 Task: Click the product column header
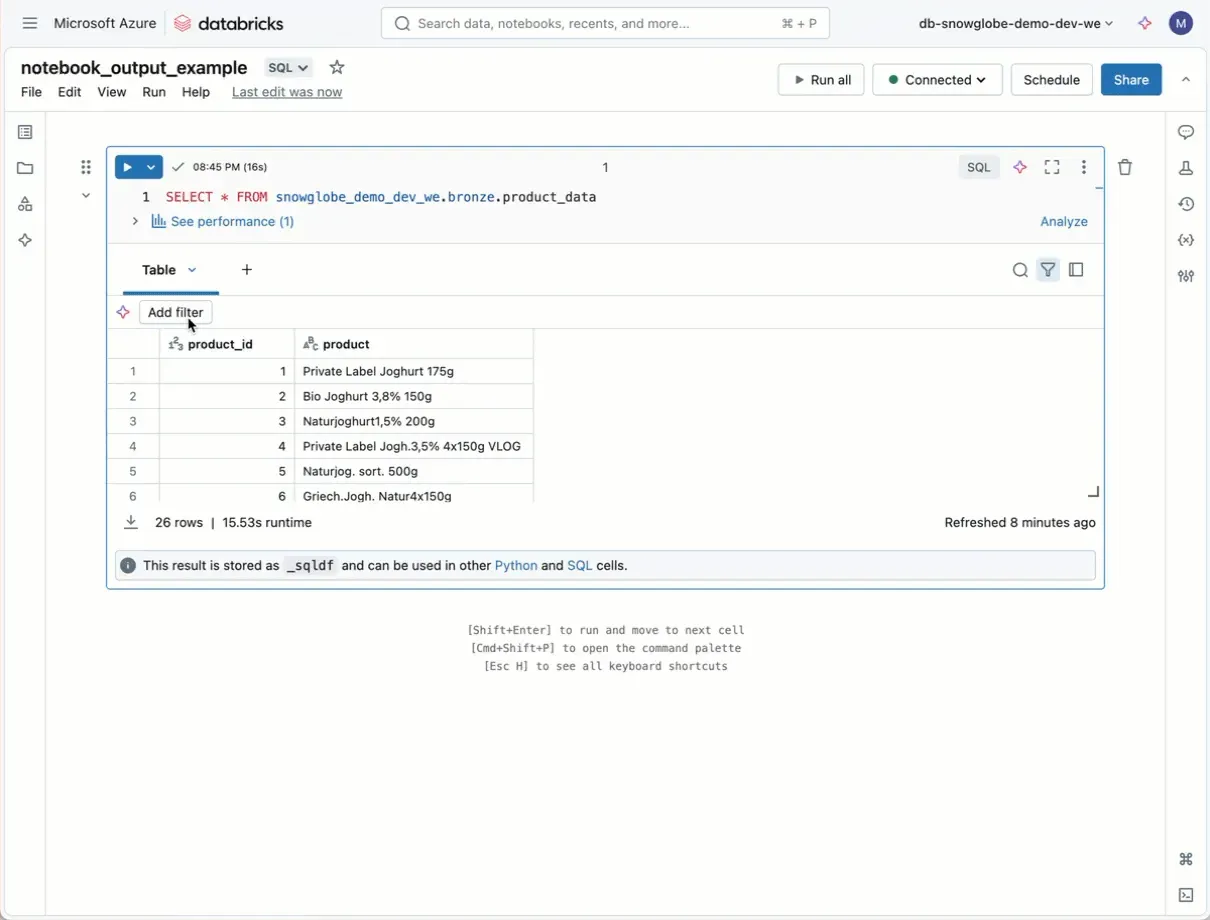coord(414,344)
